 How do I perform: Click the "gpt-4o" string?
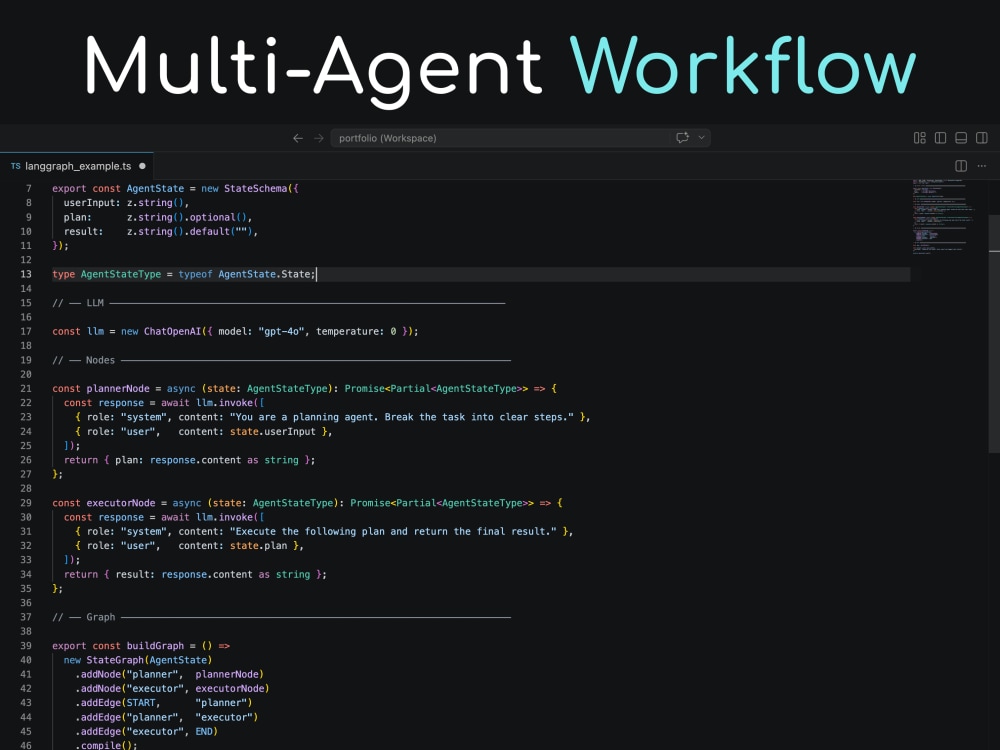pyautogui.click(x=281, y=331)
